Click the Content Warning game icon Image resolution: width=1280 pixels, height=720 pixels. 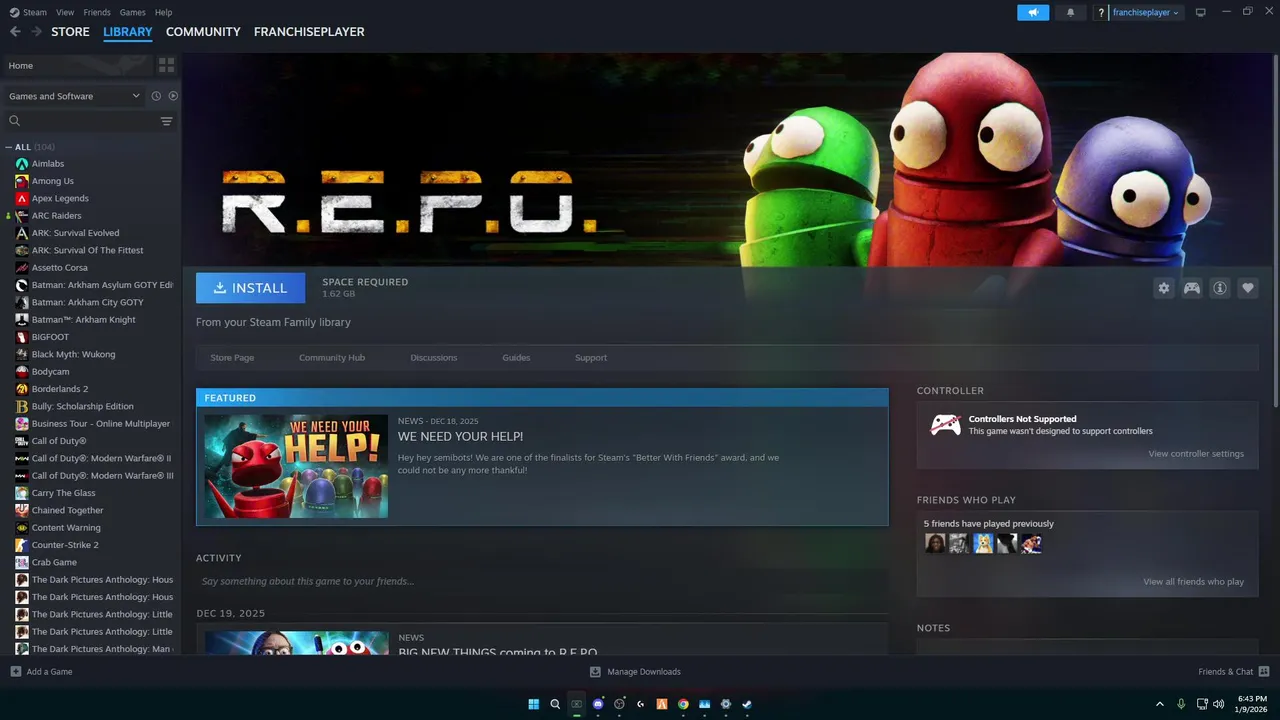coord(22,528)
